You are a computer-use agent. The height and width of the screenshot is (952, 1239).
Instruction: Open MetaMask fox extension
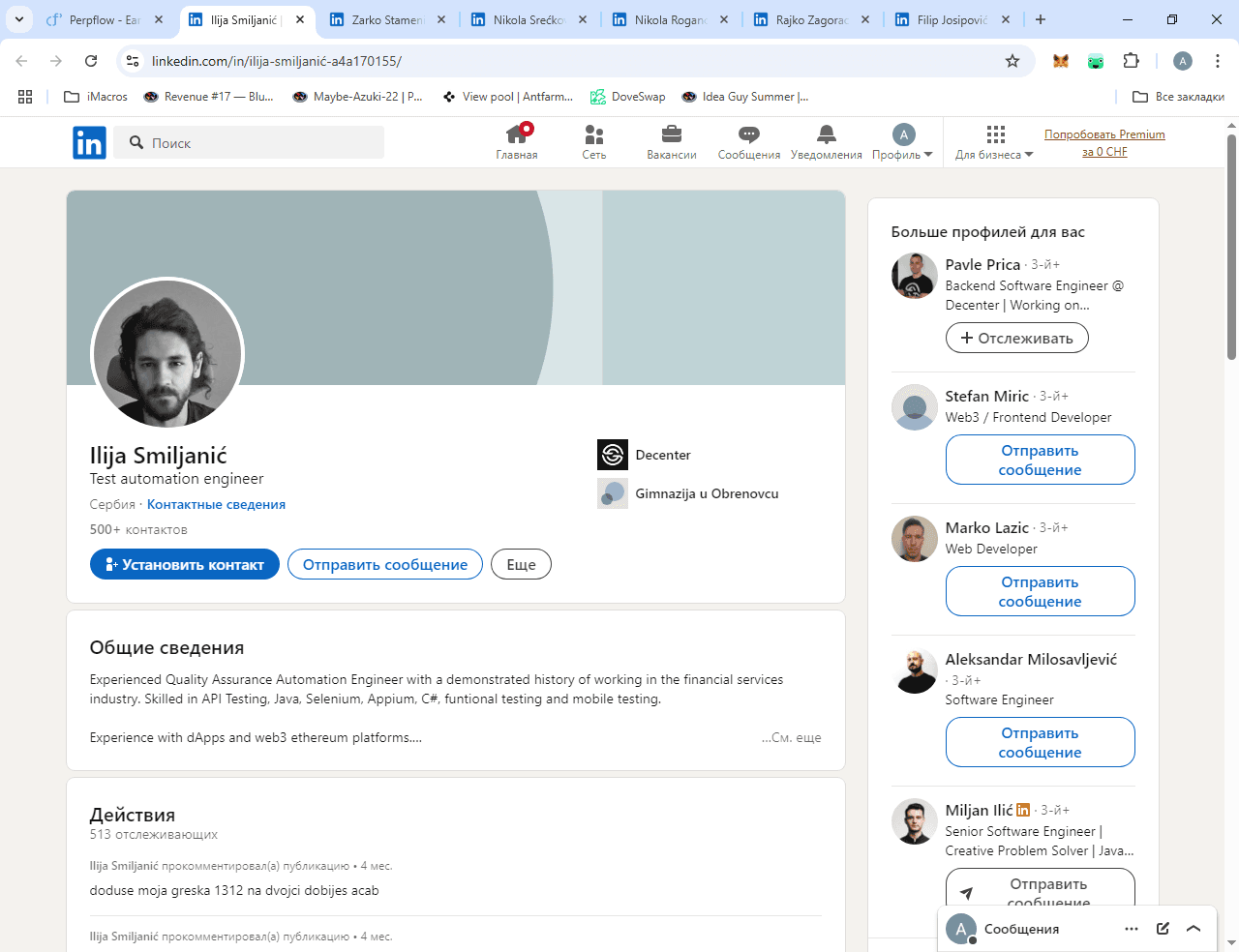pos(1061,61)
